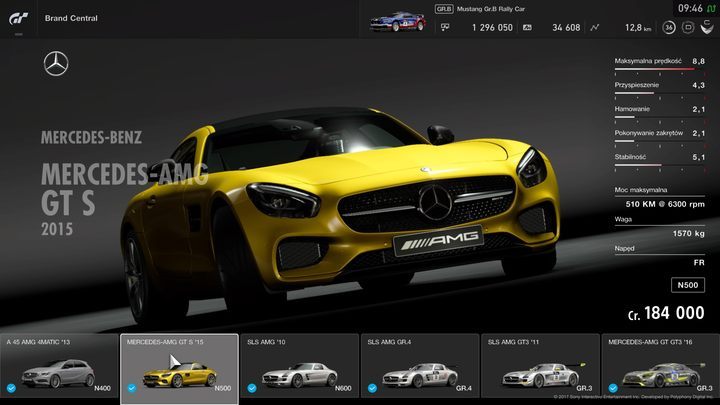The image size is (720, 405).
Task: Choose the Mercedes-AMG GT3 '16 car tile
Action: point(659,368)
